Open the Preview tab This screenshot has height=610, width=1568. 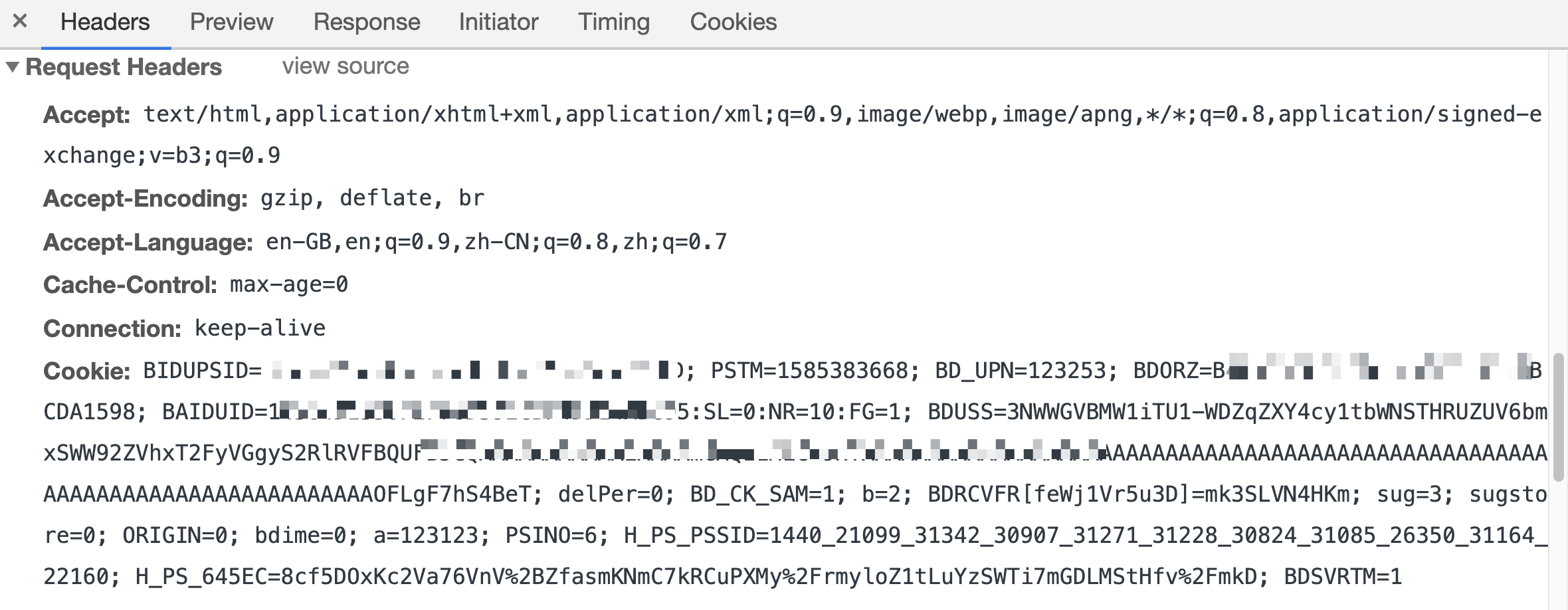point(231,22)
